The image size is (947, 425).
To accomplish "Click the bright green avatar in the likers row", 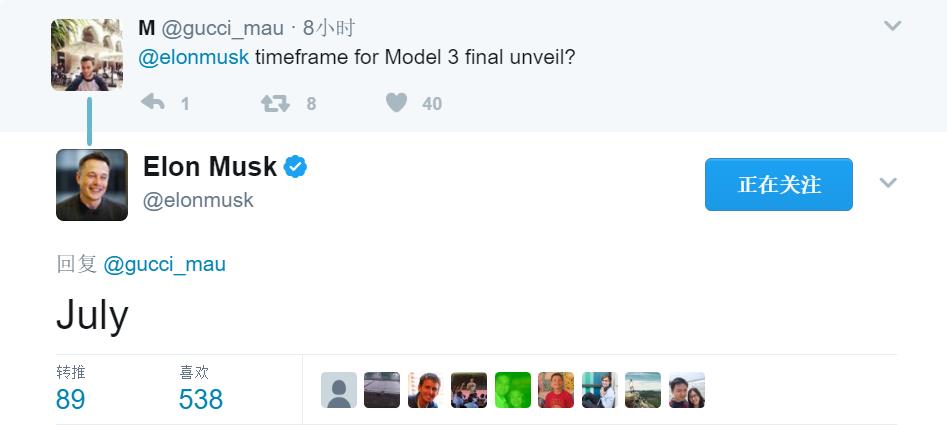I will pos(513,390).
